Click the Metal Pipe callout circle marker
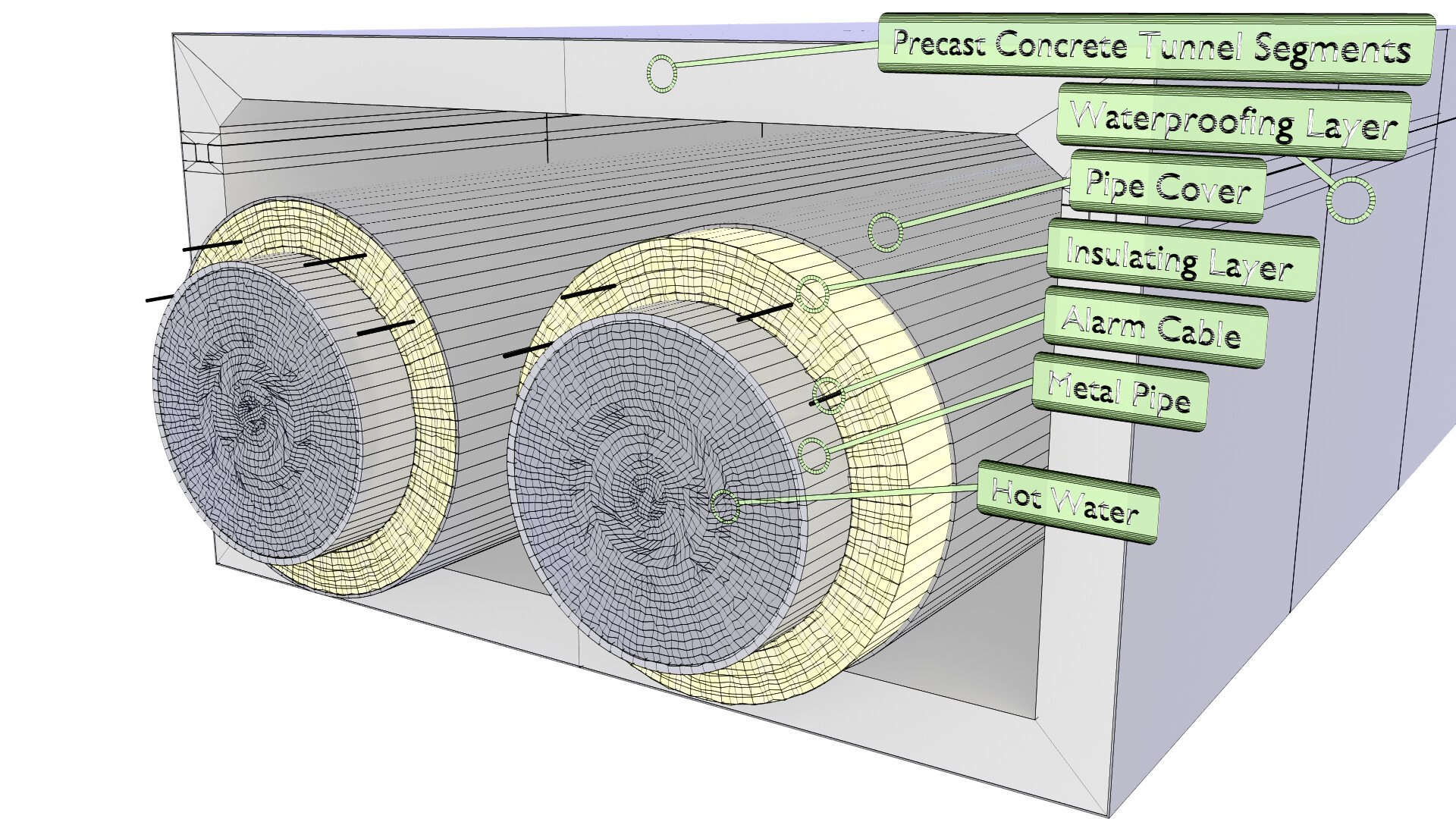This screenshot has width=1456, height=819. 814,454
